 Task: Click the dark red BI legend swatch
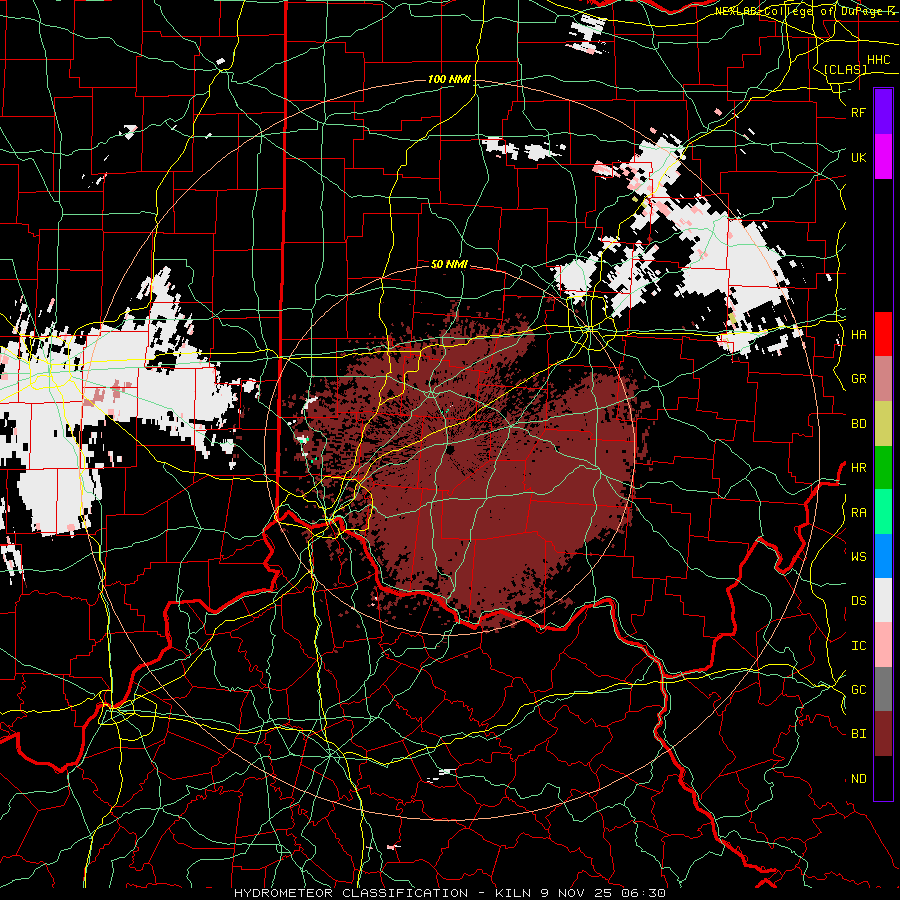pos(883,734)
